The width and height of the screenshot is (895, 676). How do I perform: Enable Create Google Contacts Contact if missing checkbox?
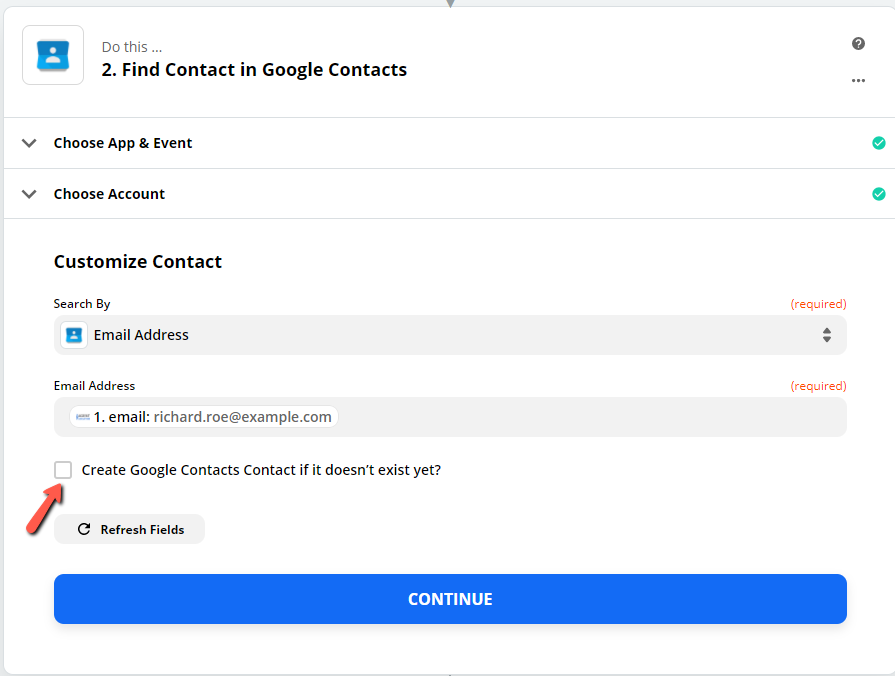[63, 470]
